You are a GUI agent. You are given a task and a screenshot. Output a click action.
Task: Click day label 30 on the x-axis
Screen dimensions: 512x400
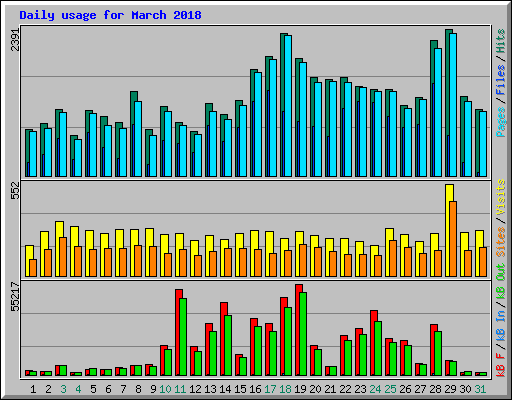coord(465,389)
